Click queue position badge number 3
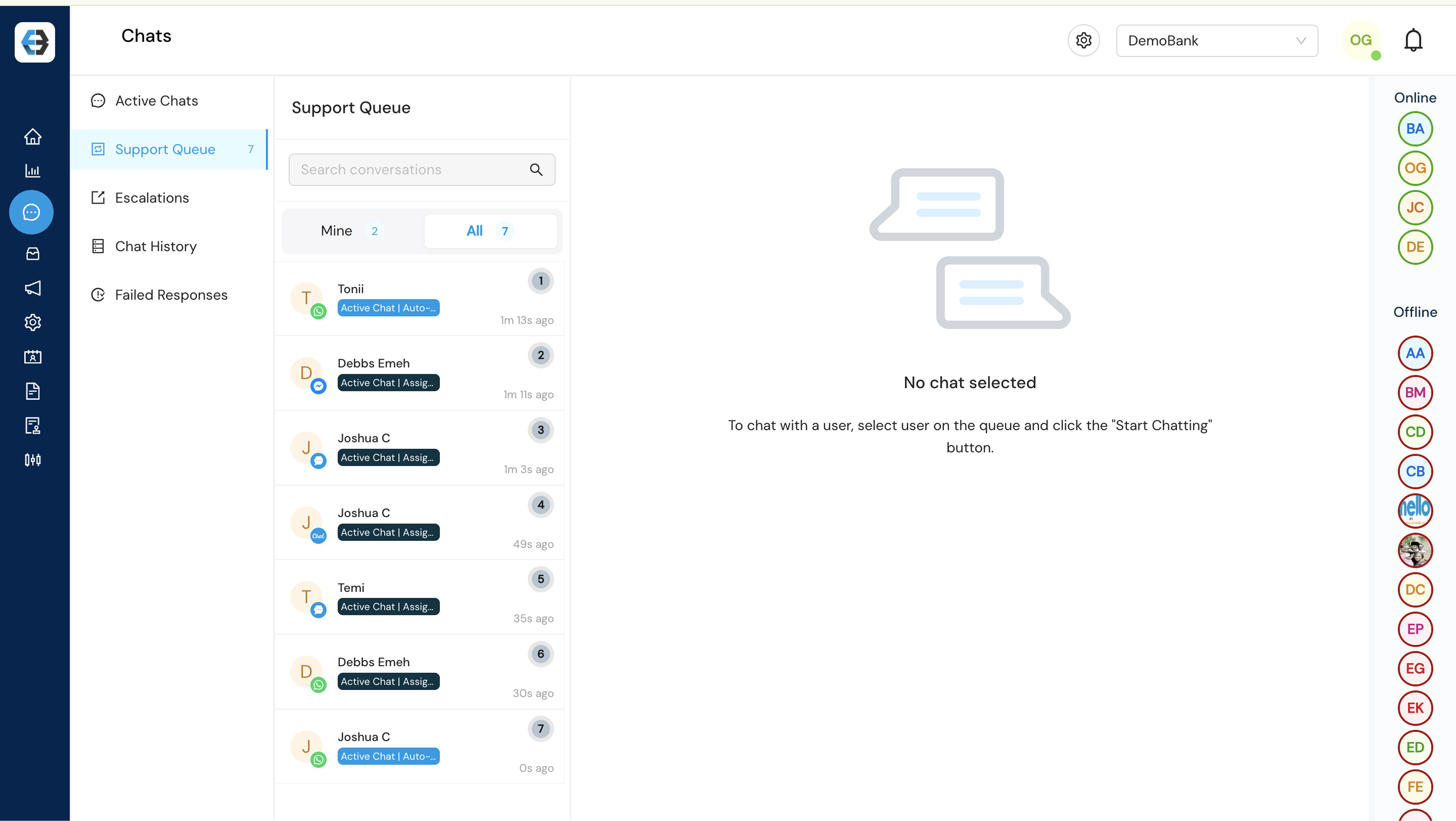This screenshot has height=821, width=1456. (x=540, y=430)
